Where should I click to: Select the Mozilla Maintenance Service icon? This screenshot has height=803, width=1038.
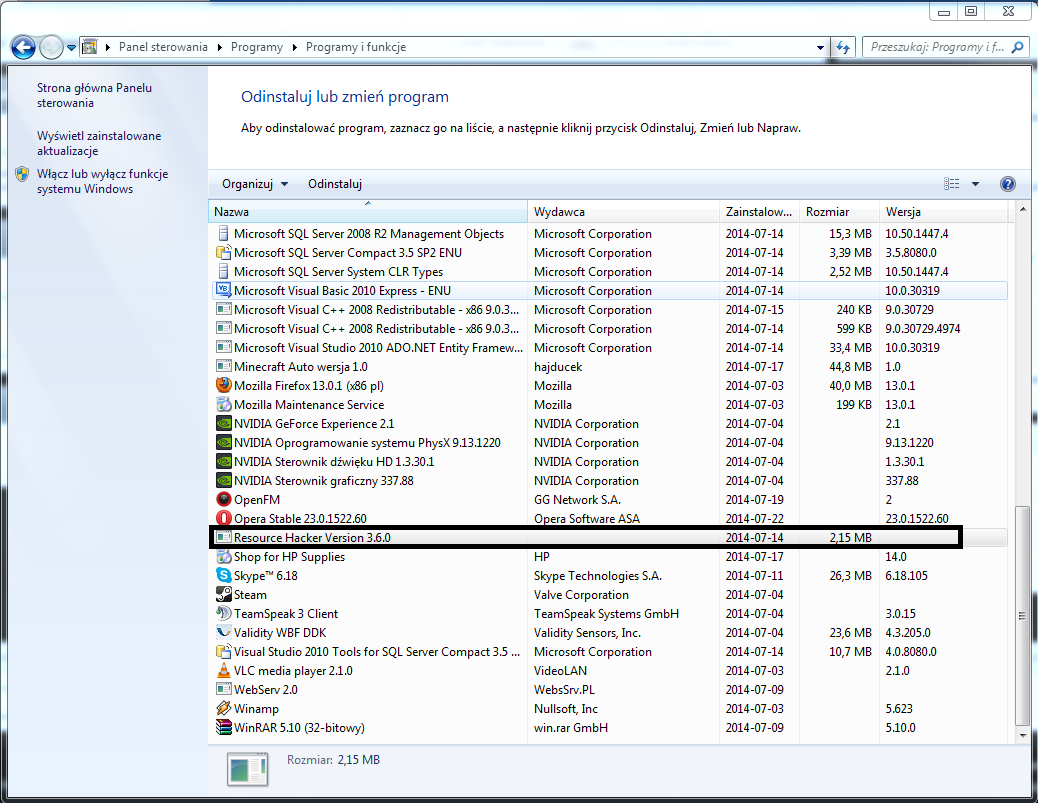(224, 404)
